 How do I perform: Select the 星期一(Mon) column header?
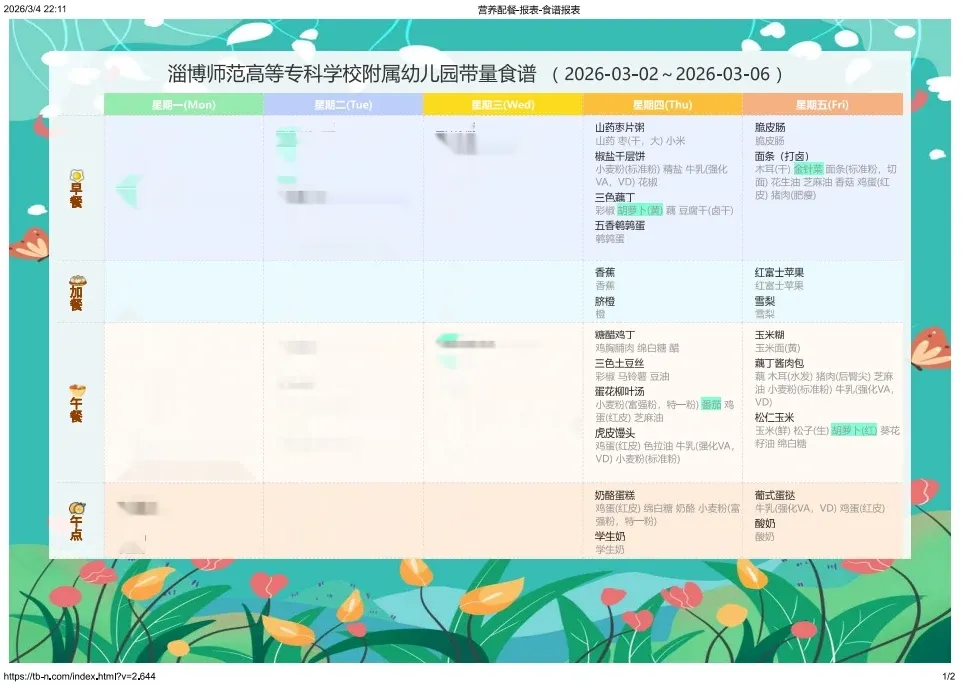pos(183,104)
